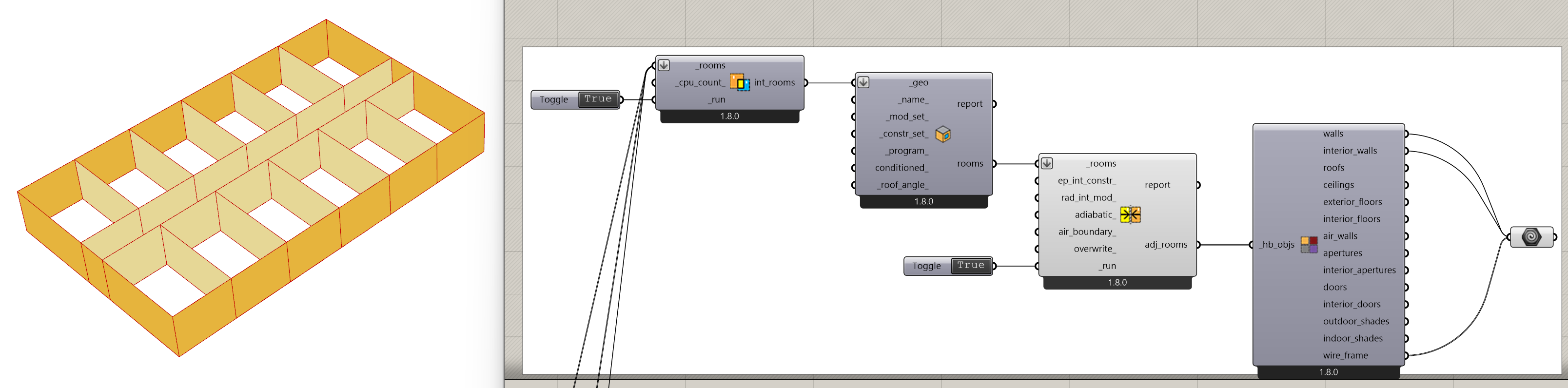Screen dimensions: 1568x388
Task: Click the arrow icon beside _geo input
Action: tap(863, 82)
